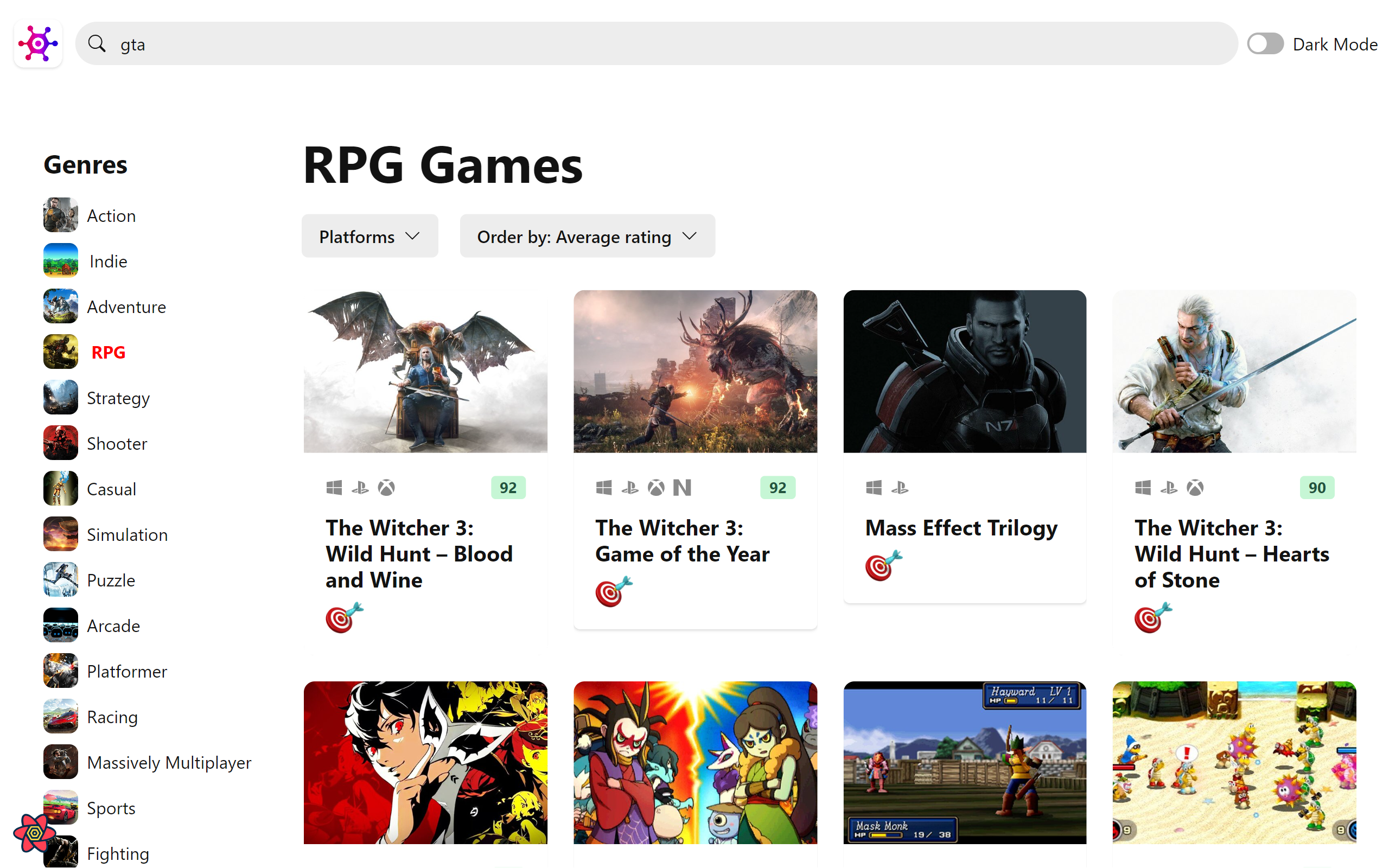Click chevron arrow on Platforms button
The height and width of the screenshot is (868, 1389).
pyautogui.click(x=413, y=236)
